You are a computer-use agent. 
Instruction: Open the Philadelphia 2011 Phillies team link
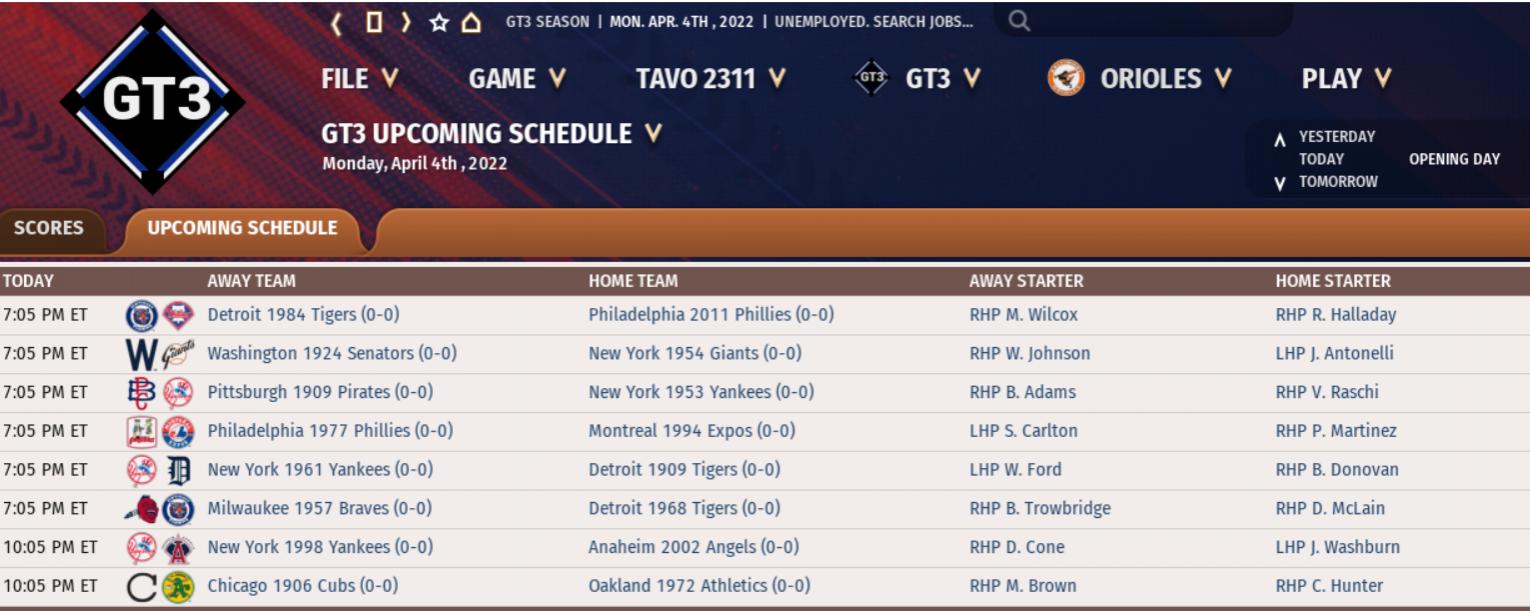711,315
